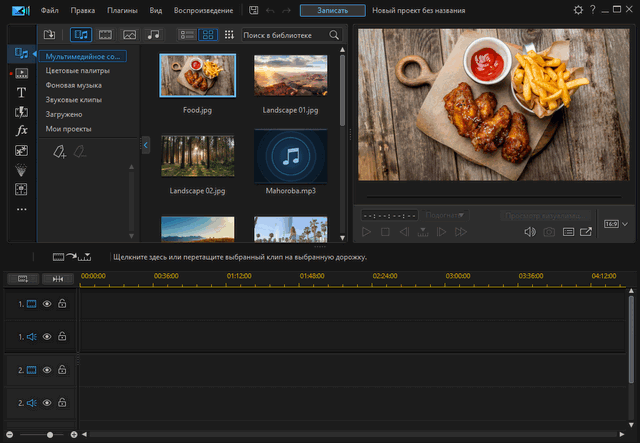Collapse the library side panel arrow
The image size is (640, 443).
(x=145, y=146)
